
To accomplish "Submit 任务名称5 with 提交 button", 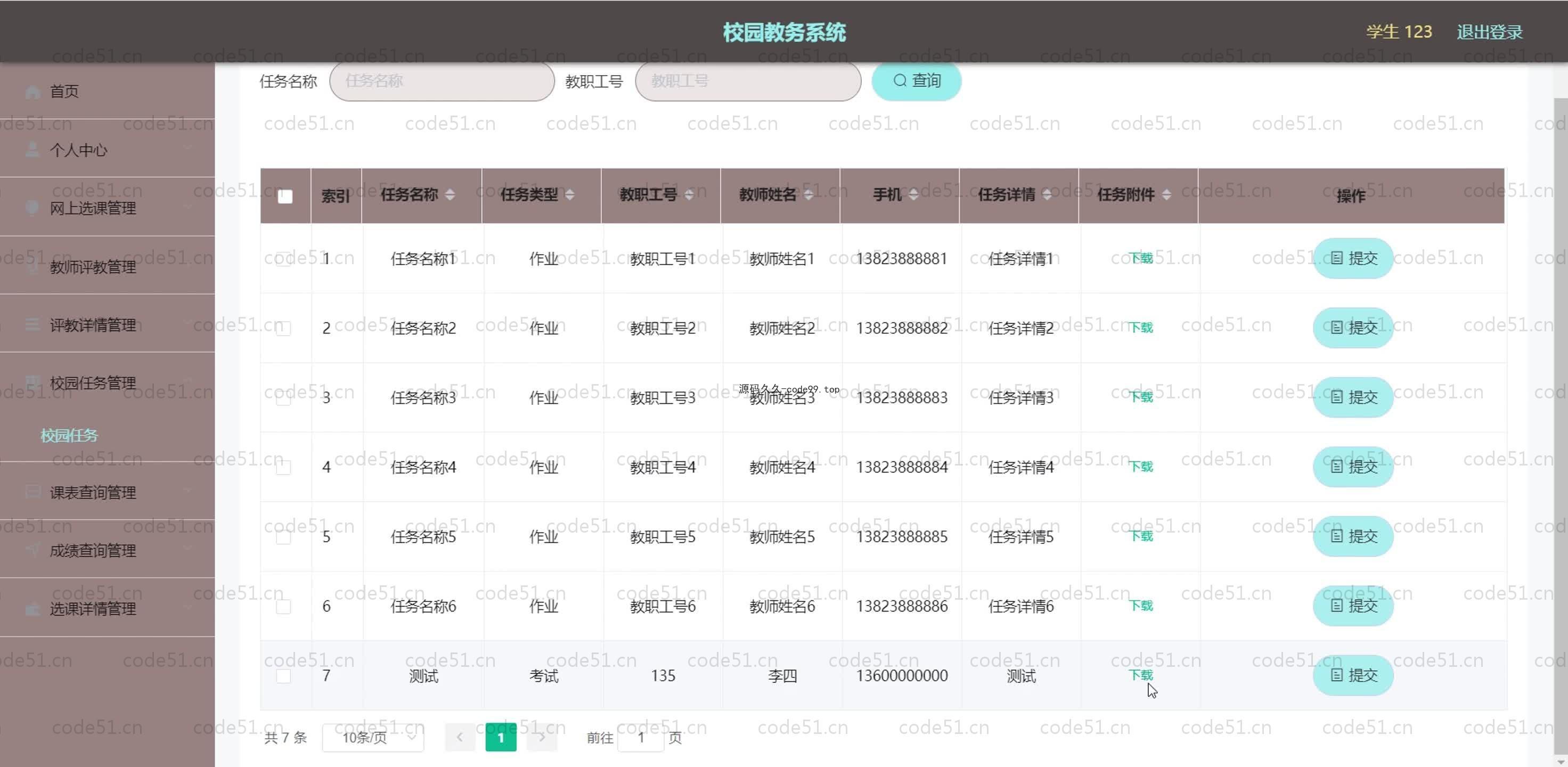I will coord(1353,536).
